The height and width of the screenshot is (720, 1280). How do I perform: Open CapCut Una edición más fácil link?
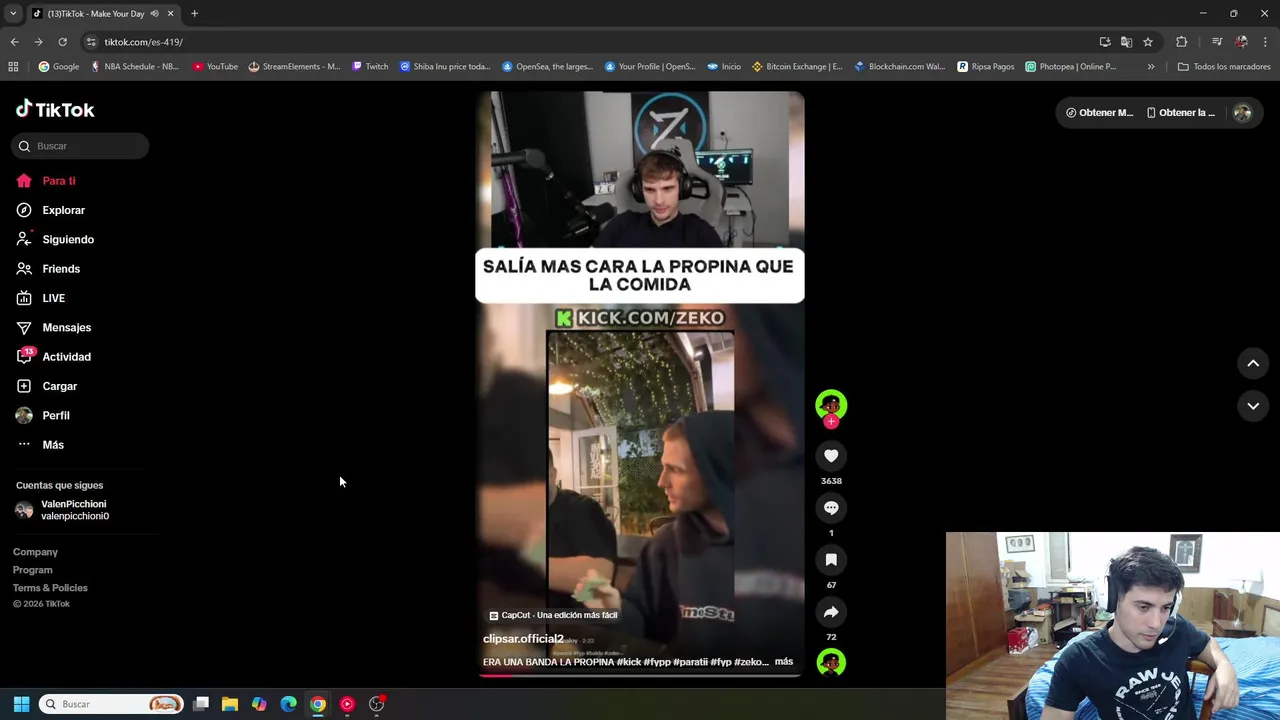click(x=553, y=615)
